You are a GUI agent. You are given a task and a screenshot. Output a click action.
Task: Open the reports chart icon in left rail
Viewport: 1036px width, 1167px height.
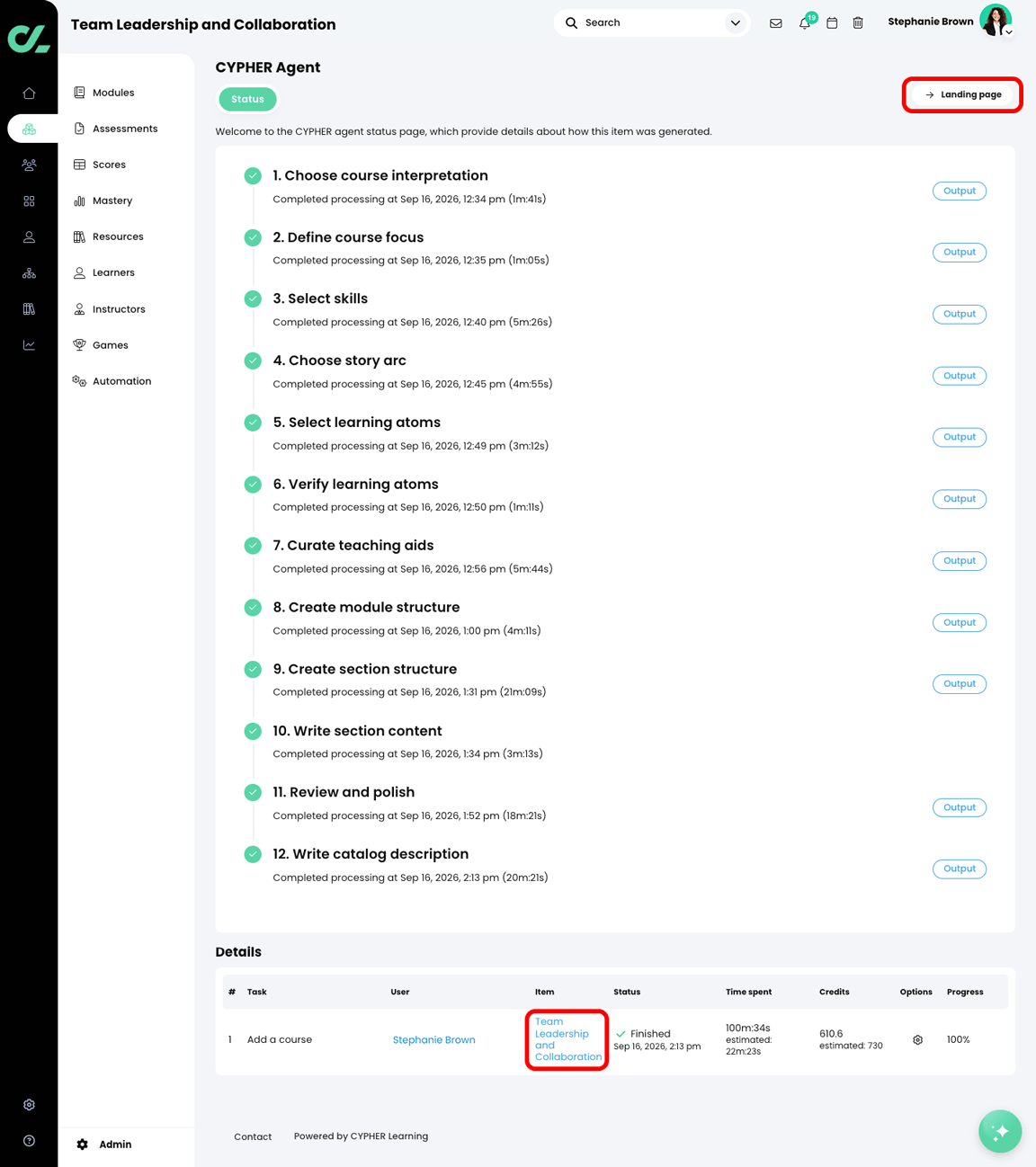click(29, 345)
